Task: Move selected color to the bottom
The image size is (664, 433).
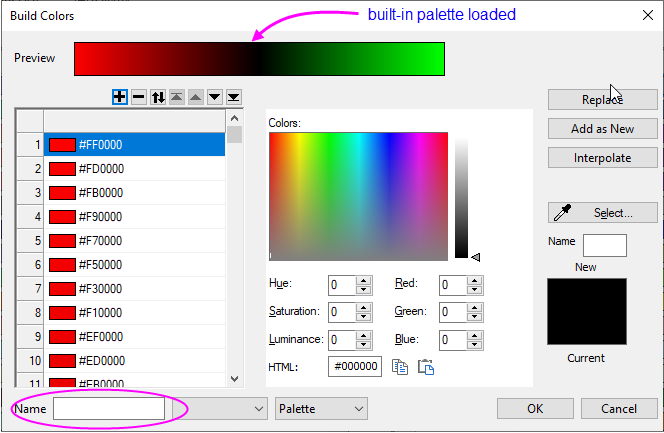Action: pos(233,97)
